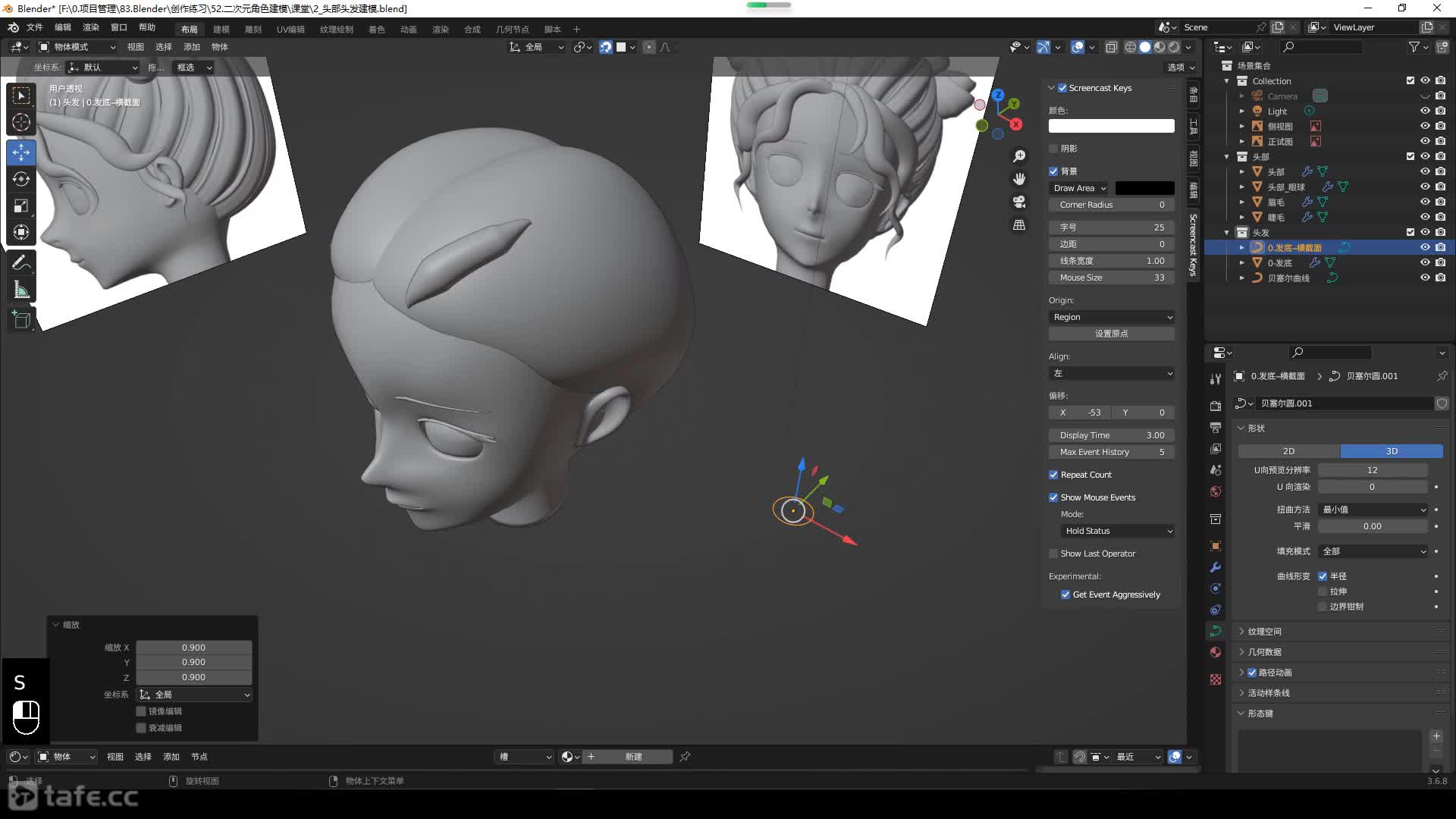Enable 镜像编辑 checkbox in operator panel
This screenshot has width=1456, height=819.
click(141, 711)
